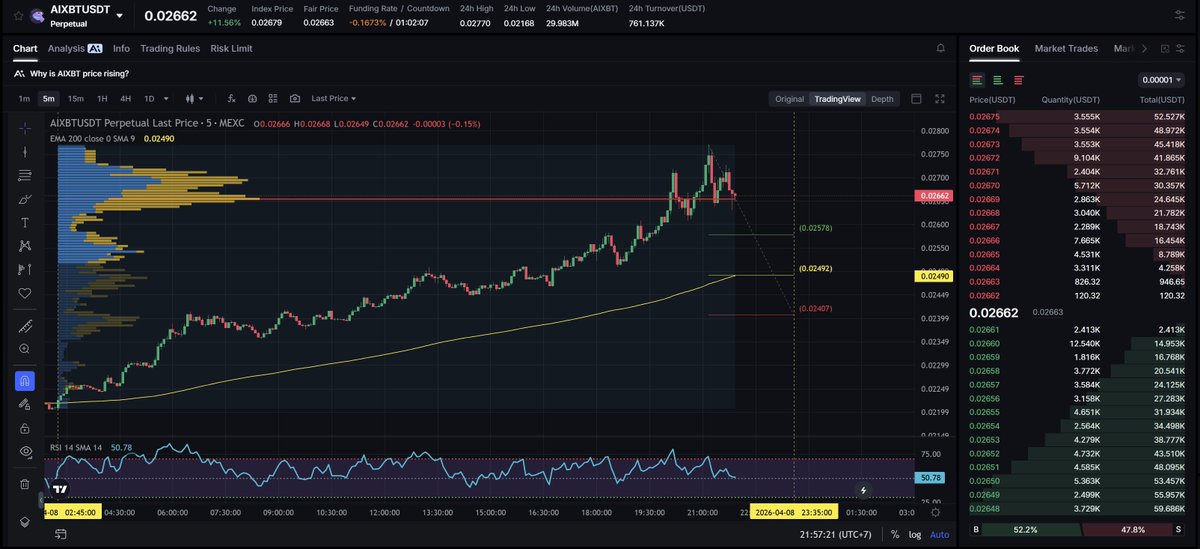Image resolution: width=1200 pixels, height=549 pixels.
Task: Toggle the magnet mode tool
Action: [x=25, y=381]
